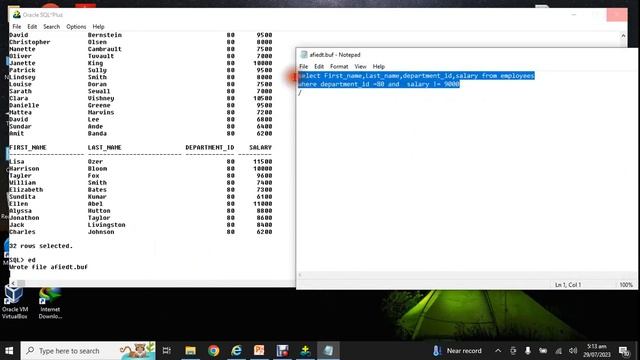Click 100% zoom status in Notepad
This screenshot has height=360, width=640.
pos(626,284)
